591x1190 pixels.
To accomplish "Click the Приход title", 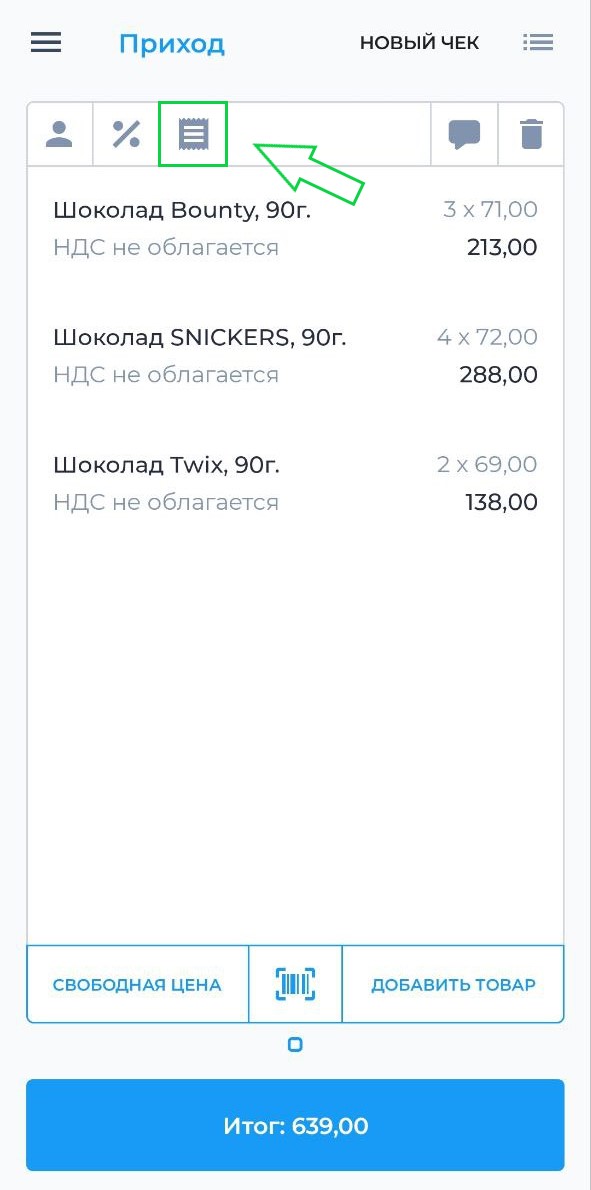I will pos(171,43).
